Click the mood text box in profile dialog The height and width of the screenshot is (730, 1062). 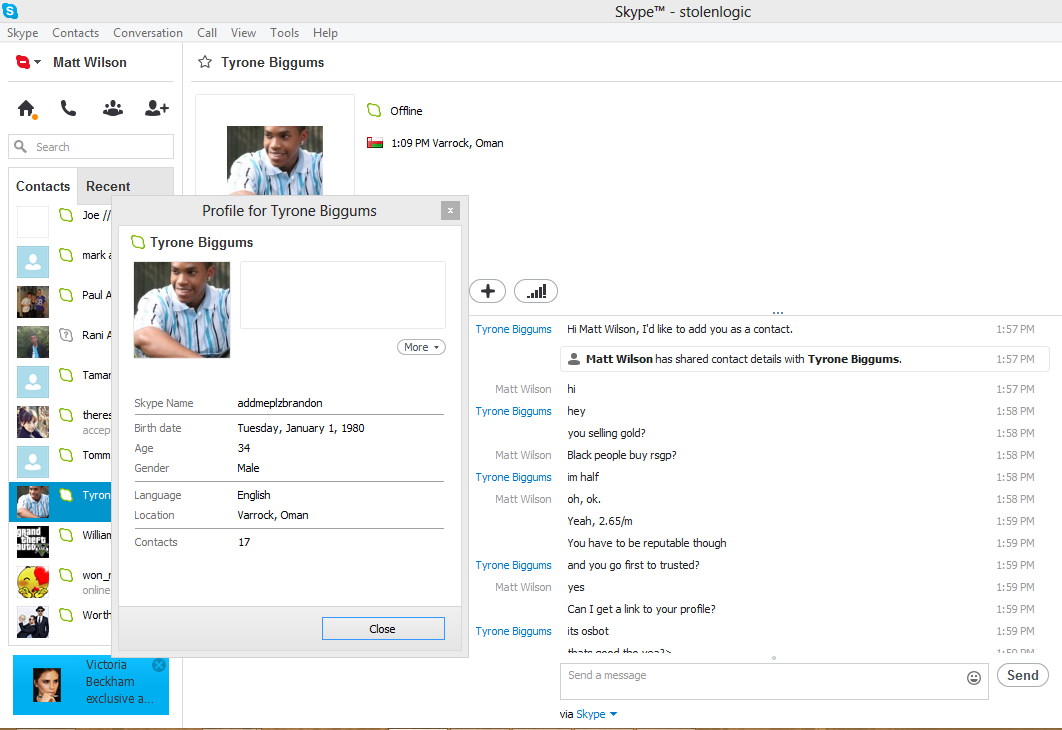click(x=343, y=295)
